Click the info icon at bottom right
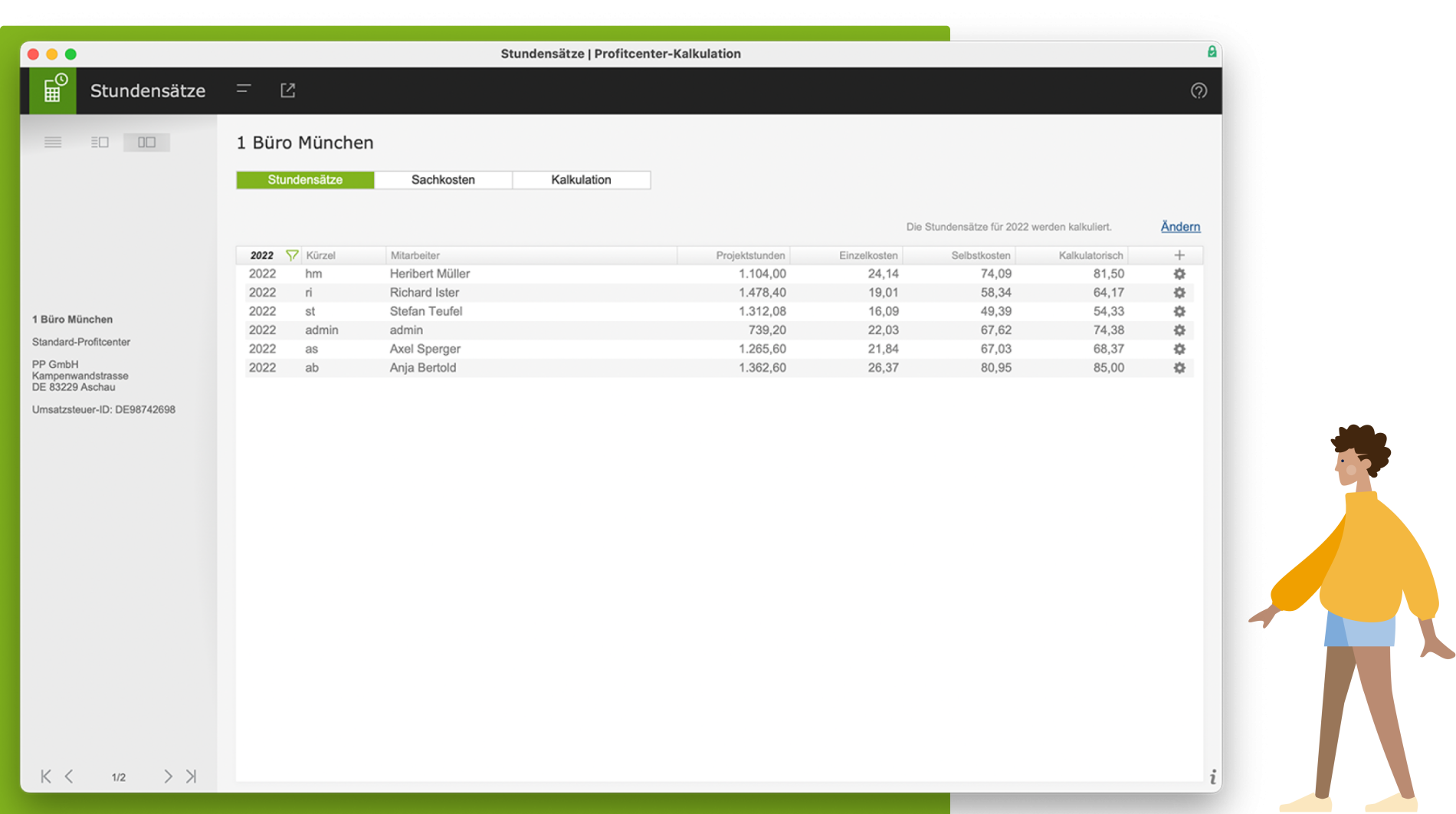The image size is (1456, 814). [x=1212, y=777]
